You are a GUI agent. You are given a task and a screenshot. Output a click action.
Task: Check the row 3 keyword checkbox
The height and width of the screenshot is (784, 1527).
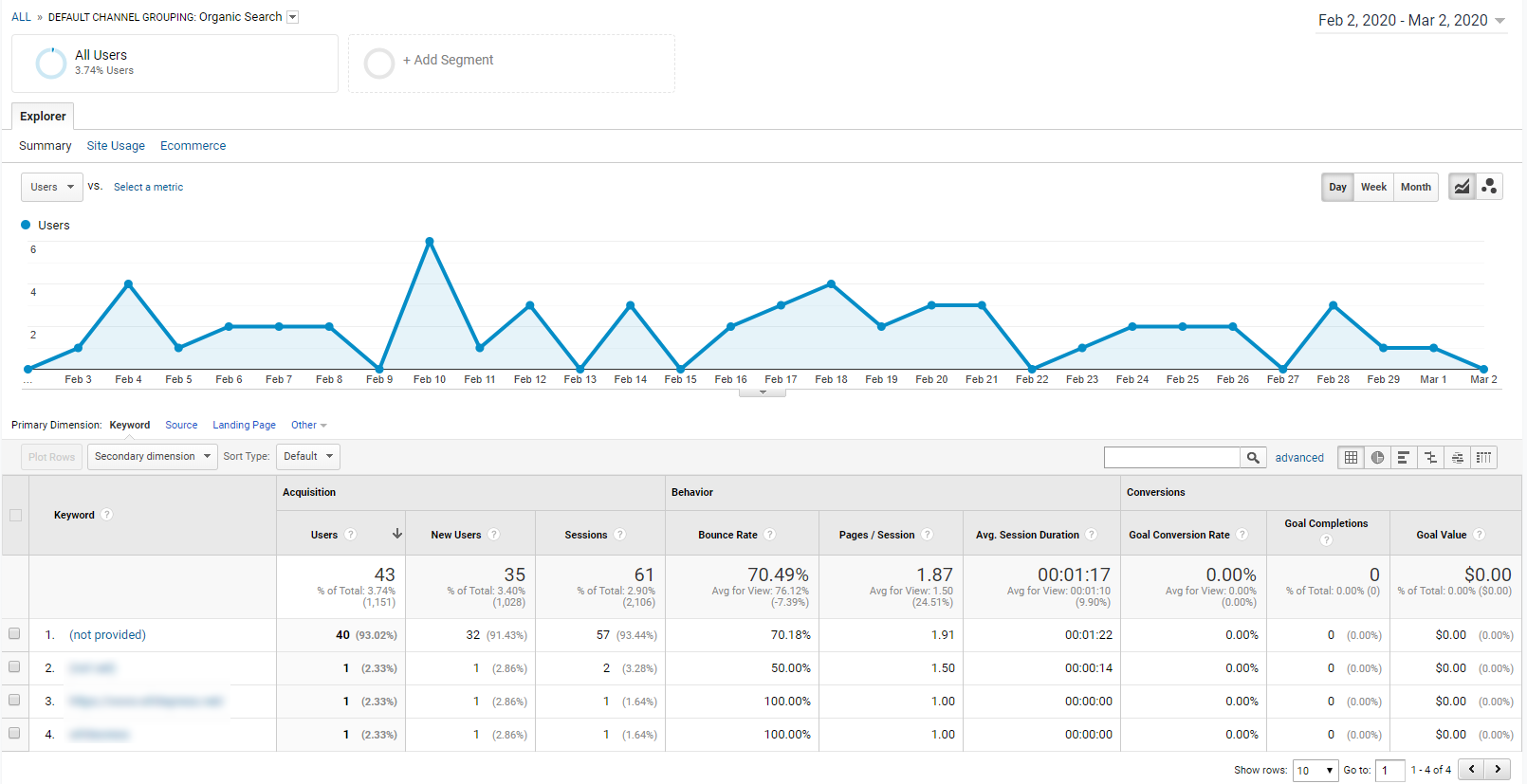tap(14, 700)
